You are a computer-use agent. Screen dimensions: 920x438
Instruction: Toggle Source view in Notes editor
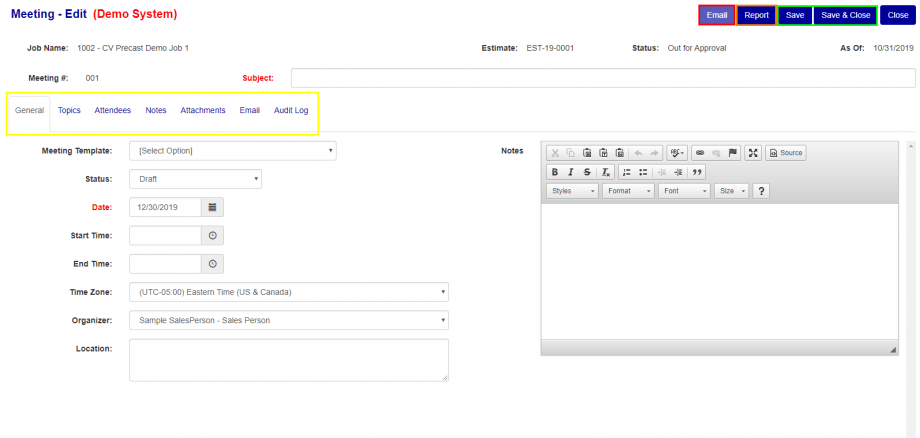pyautogui.click(x=786, y=152)
